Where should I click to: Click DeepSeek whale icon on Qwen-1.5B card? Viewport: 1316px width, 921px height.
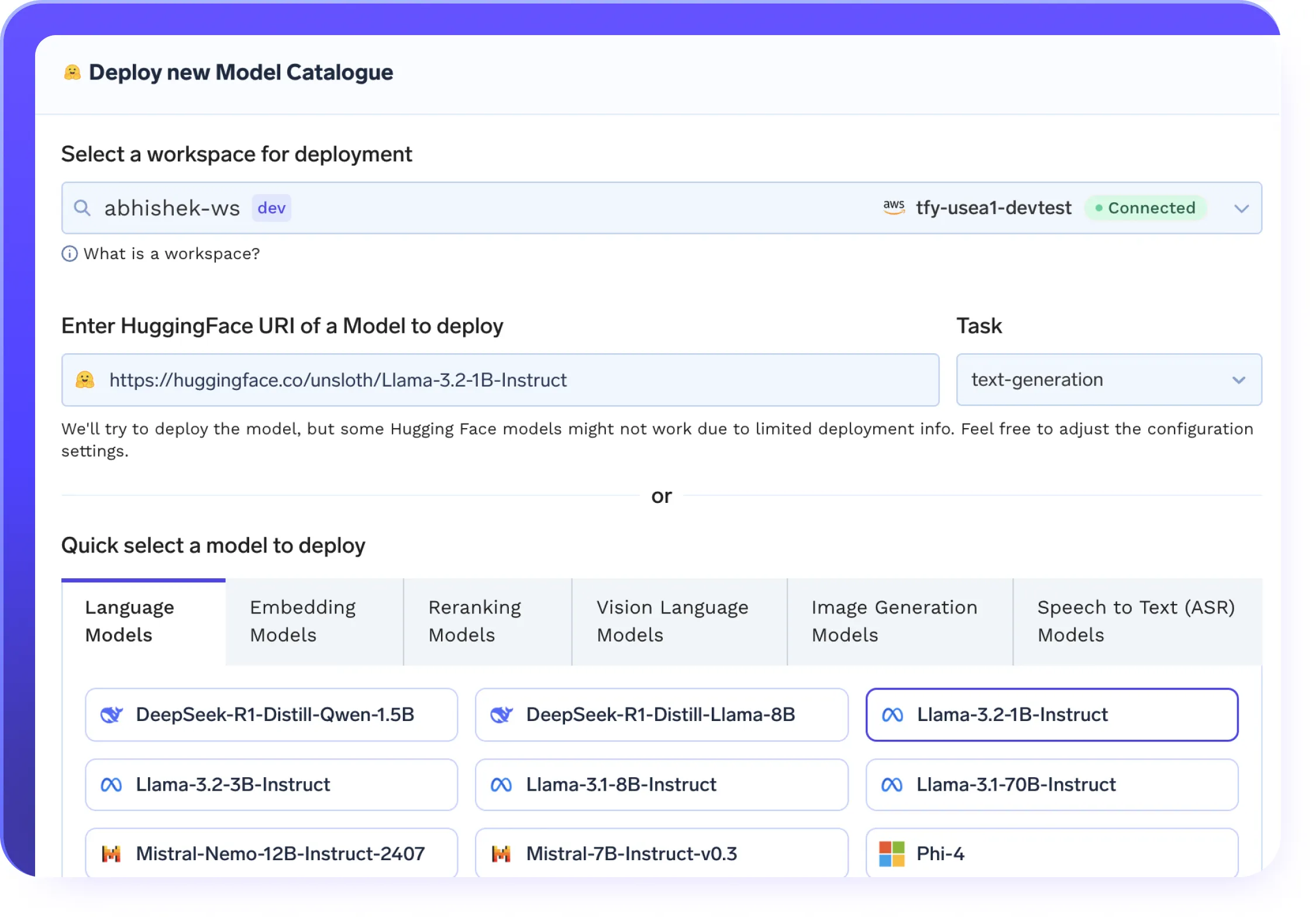tap(111, 715)
